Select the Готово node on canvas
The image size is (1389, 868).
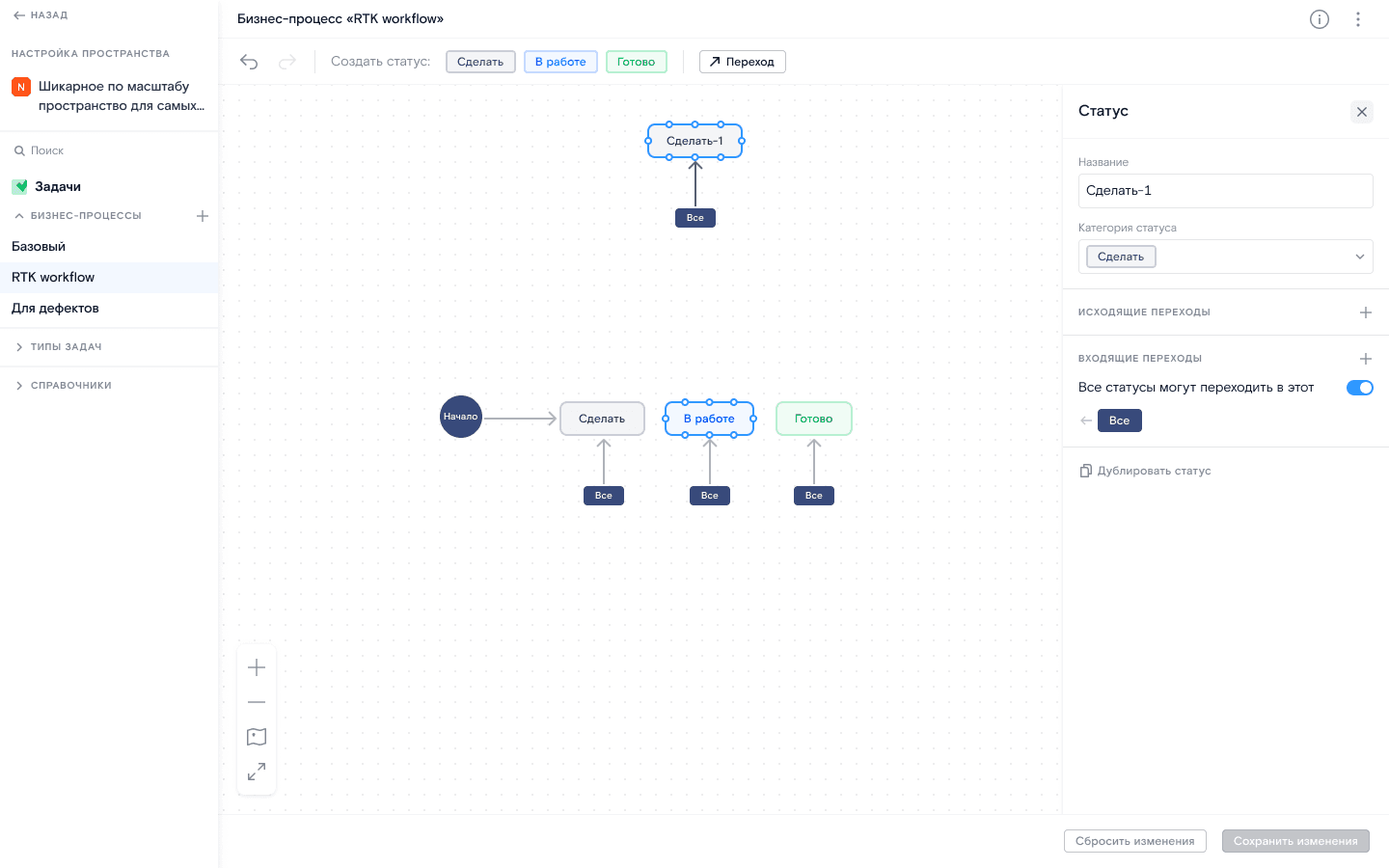click(x=814, y=419)
